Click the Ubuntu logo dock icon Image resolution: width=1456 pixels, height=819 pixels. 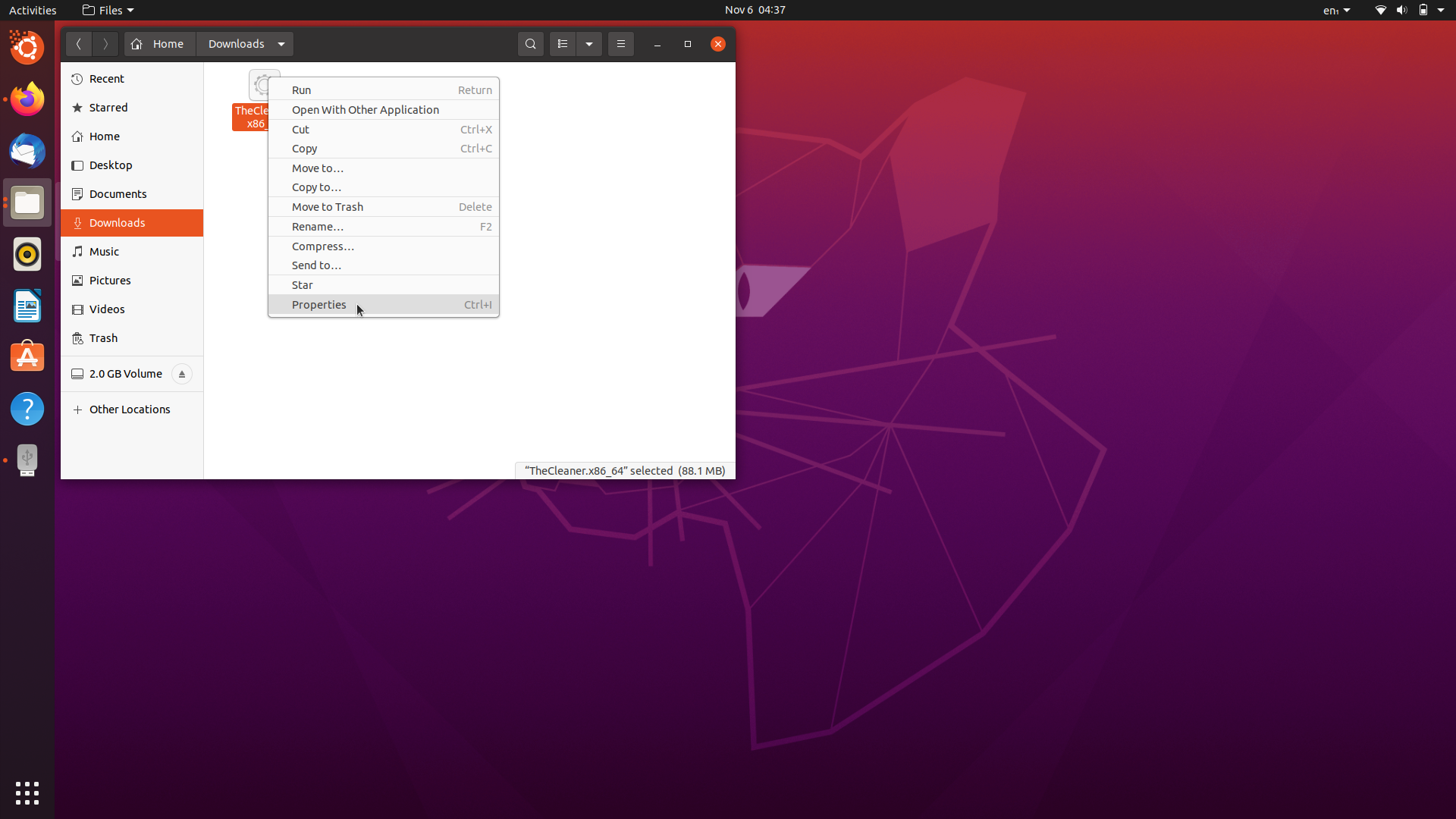point(27,48)
